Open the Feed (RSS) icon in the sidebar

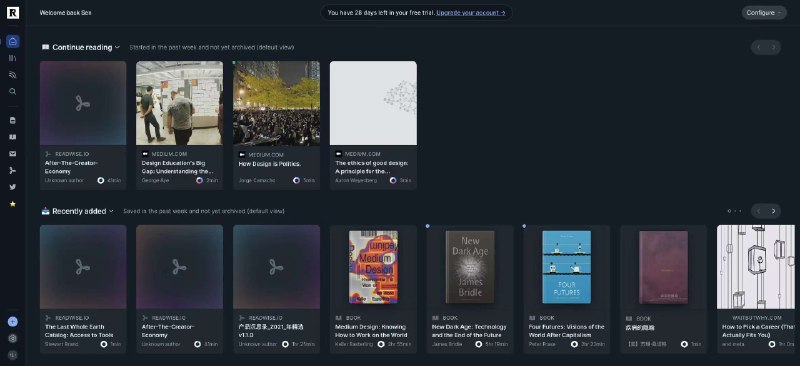(13, 75)
